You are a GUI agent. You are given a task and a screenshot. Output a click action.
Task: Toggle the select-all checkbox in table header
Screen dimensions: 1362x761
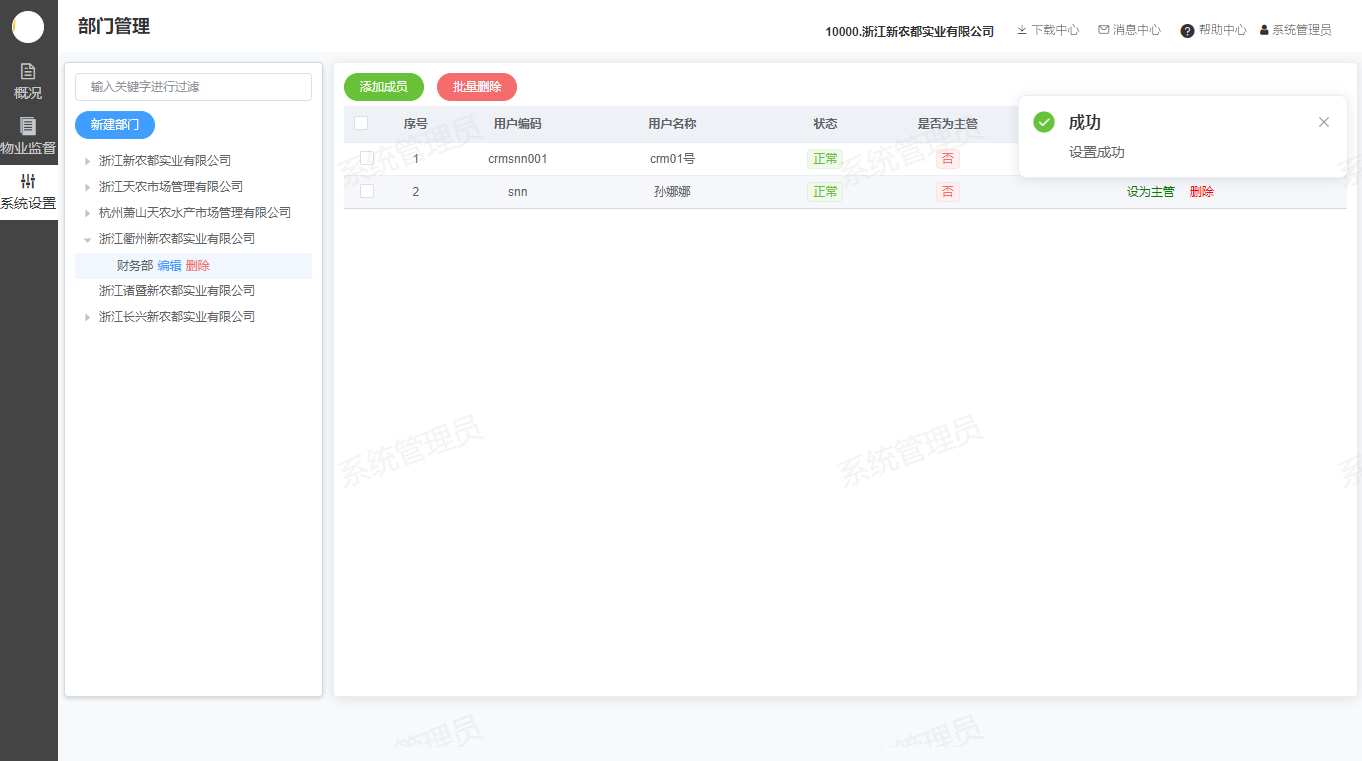361,123
